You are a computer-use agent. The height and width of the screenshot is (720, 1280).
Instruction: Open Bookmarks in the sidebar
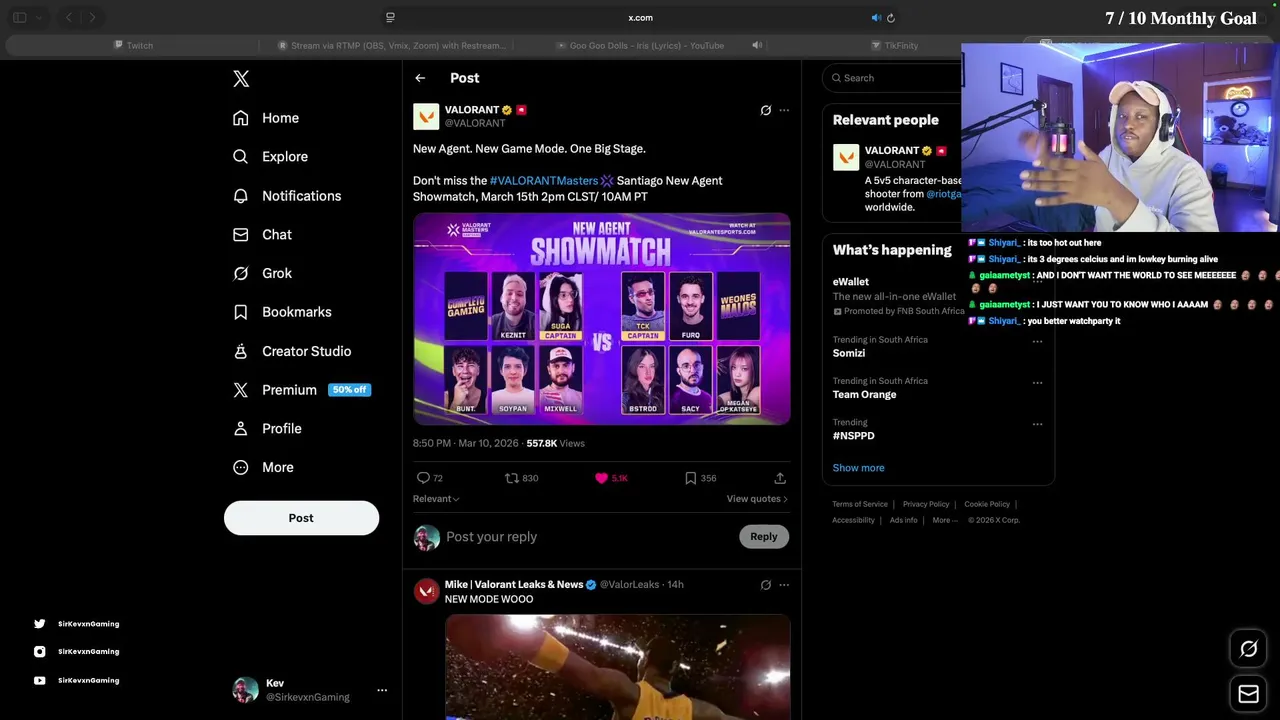pos(282,312)
